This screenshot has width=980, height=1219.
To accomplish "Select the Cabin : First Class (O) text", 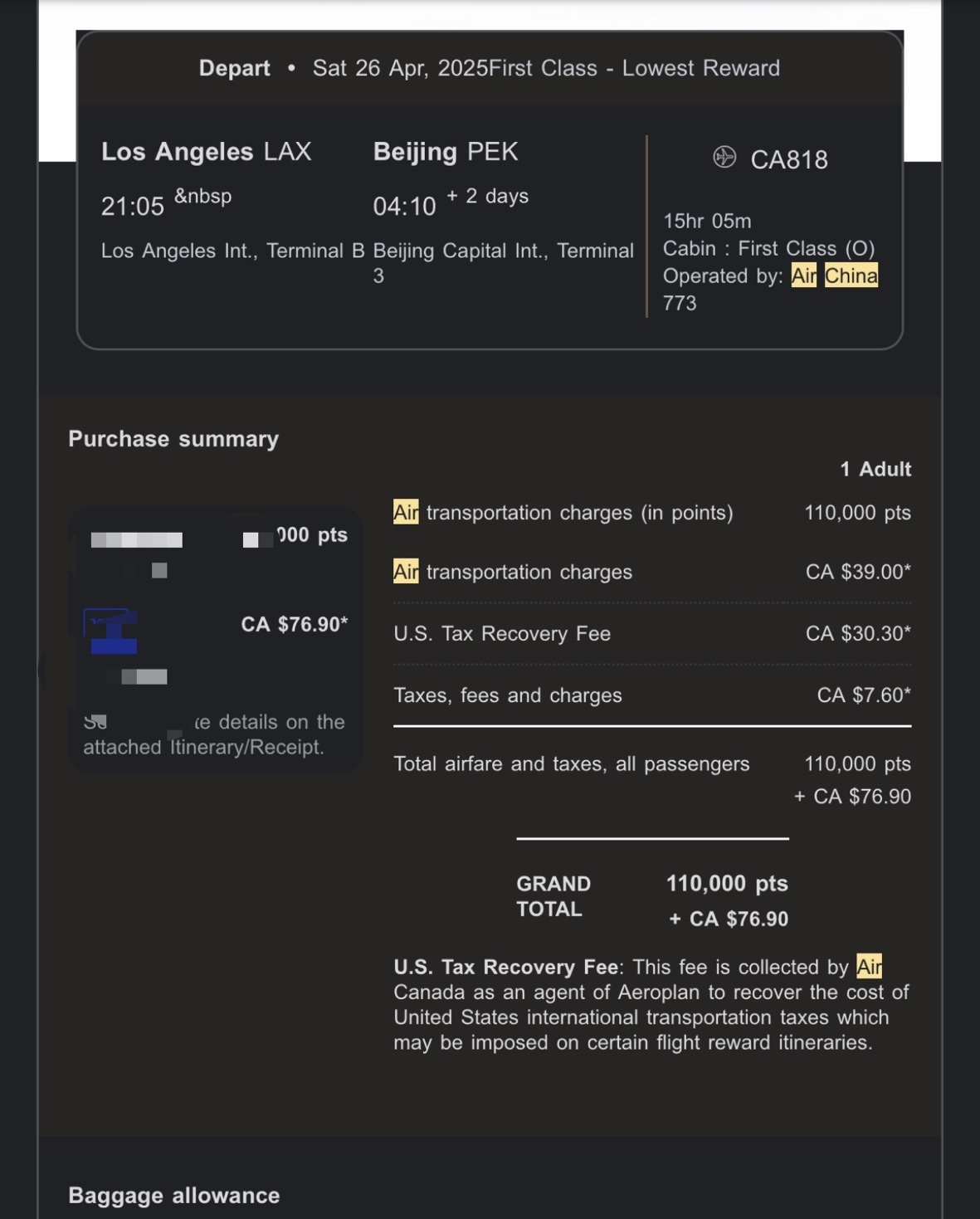I will (768, 249).
